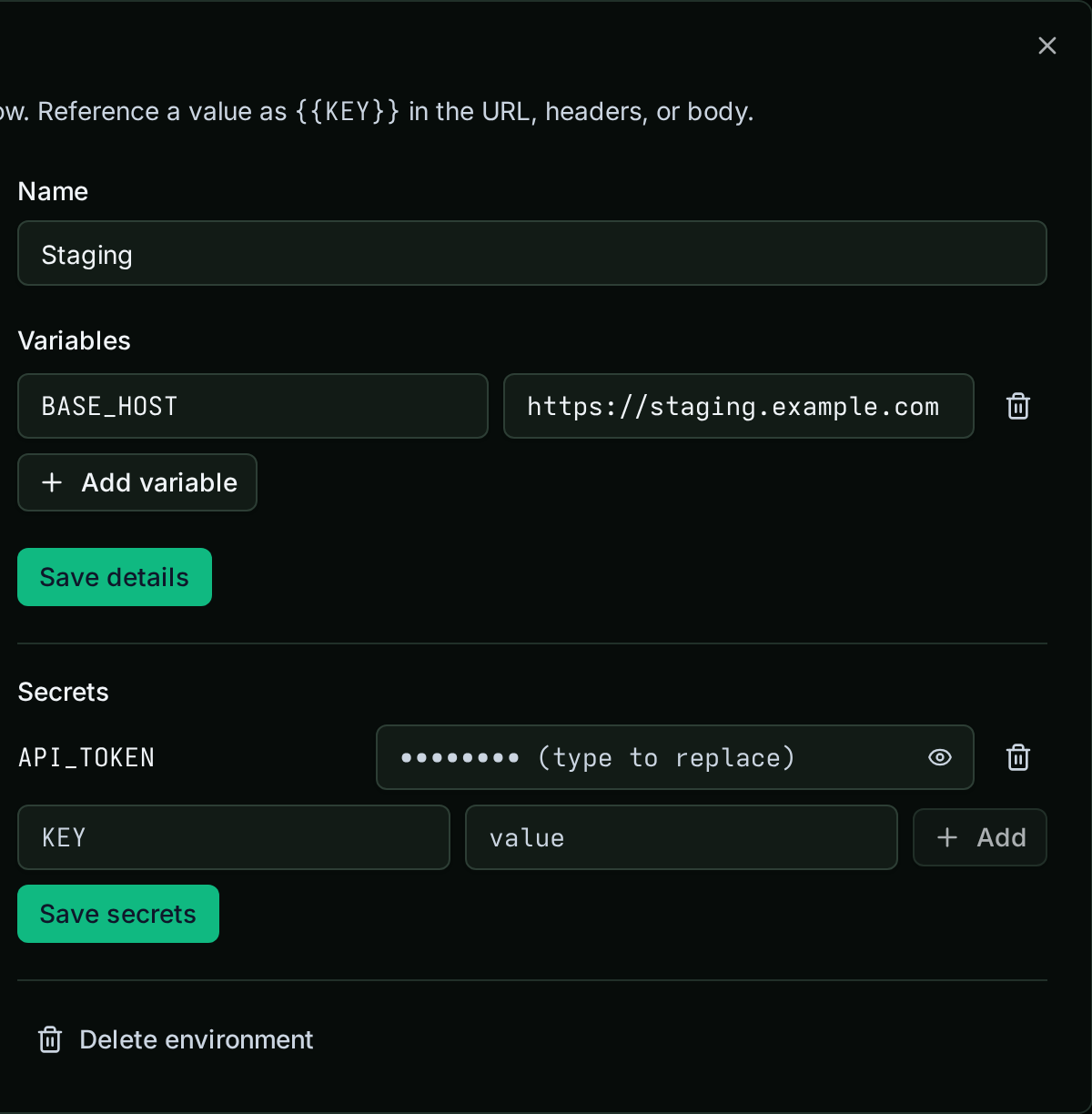Click the Variables section heading
Image resolution: width=1092 pixels, height=1114 pixels.
(x=75, y=340)
